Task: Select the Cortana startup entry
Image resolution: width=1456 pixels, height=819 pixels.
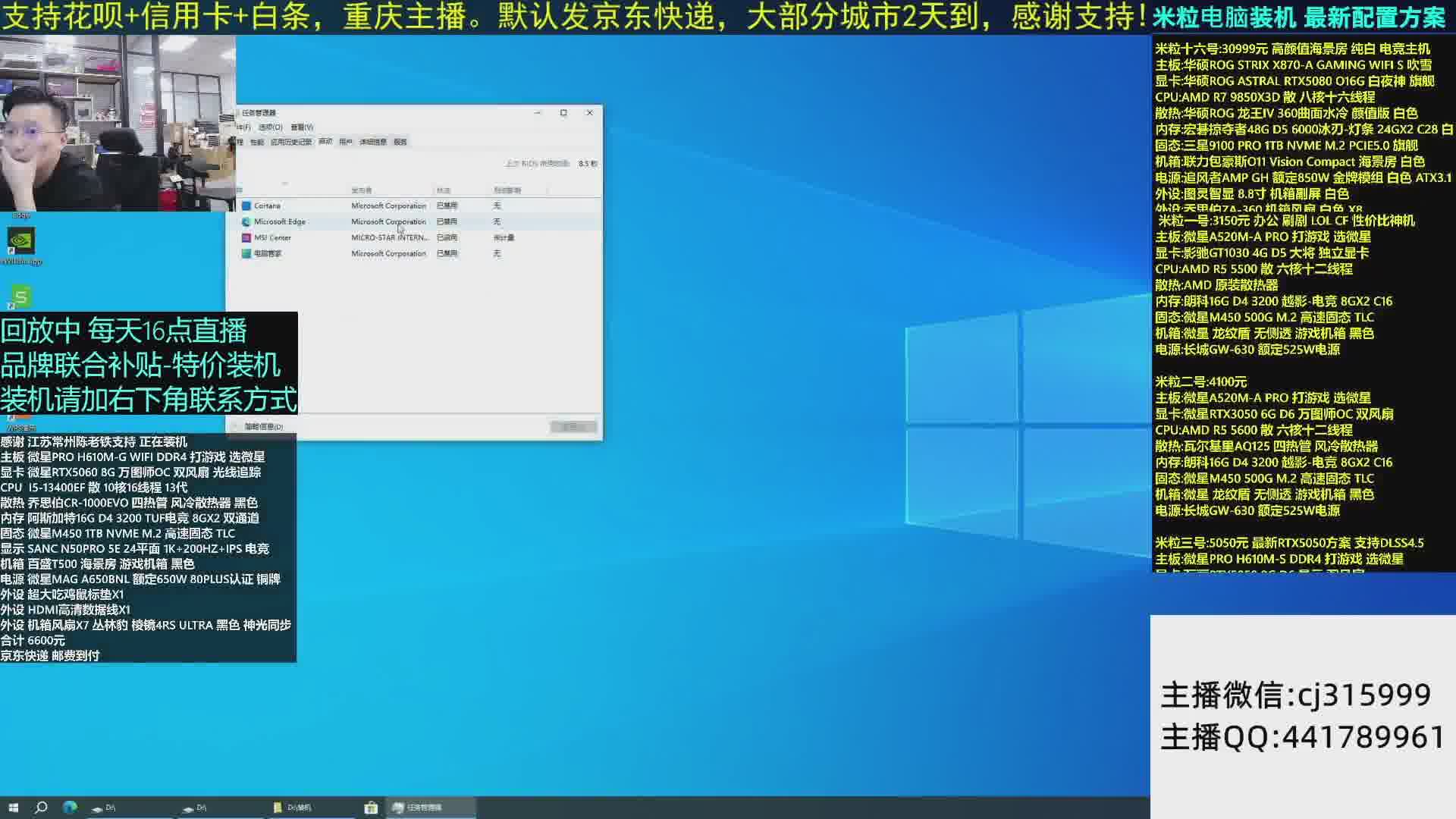Action: 267,206
